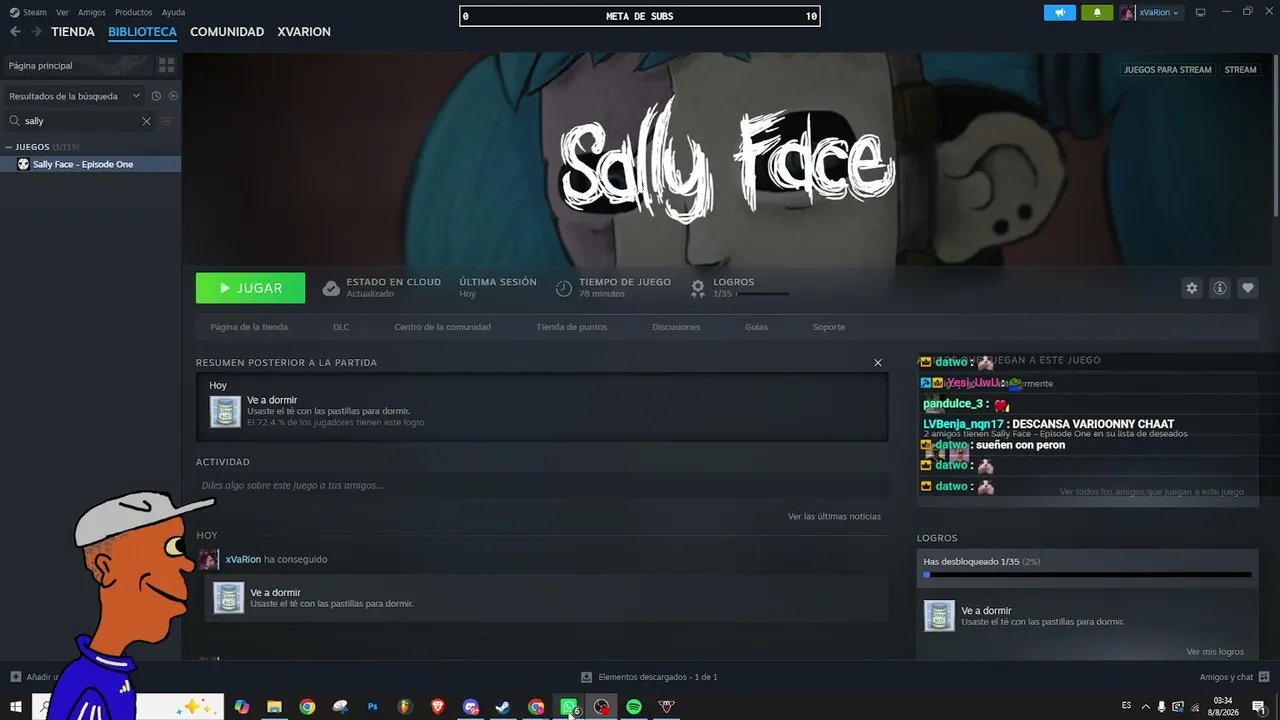Open the Spotify taskbar icon
1280x720 pixels.
[x=634, y=707]
